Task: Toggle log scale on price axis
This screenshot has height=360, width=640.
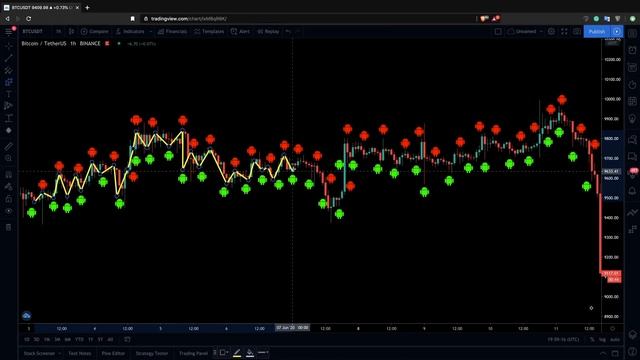Action: coord(602,340)
